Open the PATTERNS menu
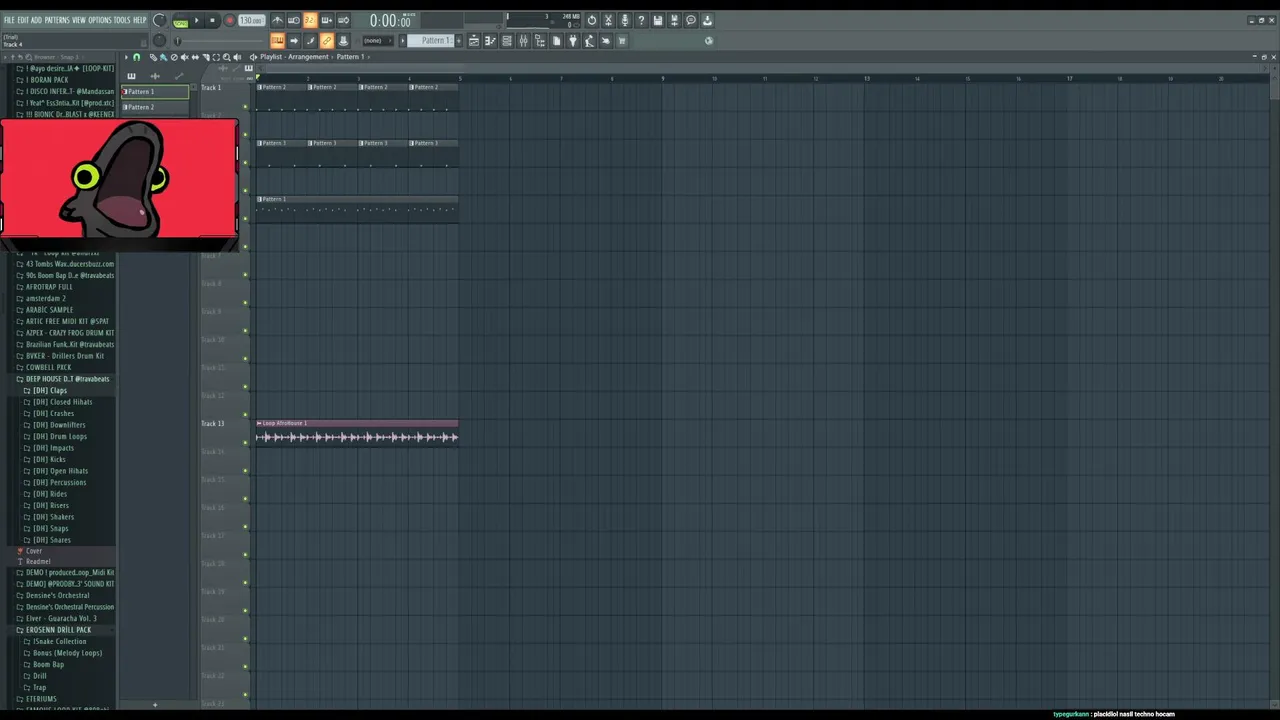This screenshot has height=720, width=1280. point(57,20)
